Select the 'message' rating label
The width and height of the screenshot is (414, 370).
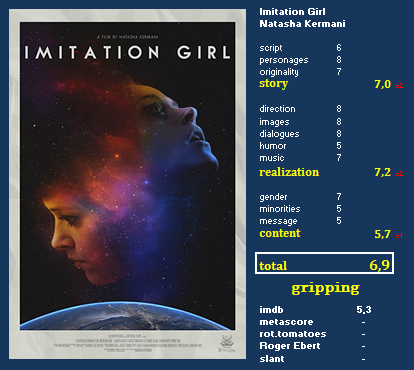(x=278, y=221)
